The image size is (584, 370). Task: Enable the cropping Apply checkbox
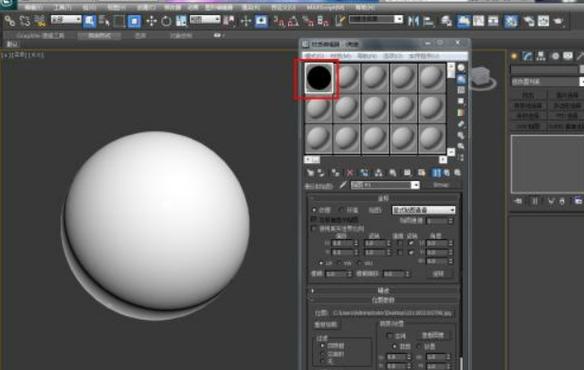tap(390, 336)
